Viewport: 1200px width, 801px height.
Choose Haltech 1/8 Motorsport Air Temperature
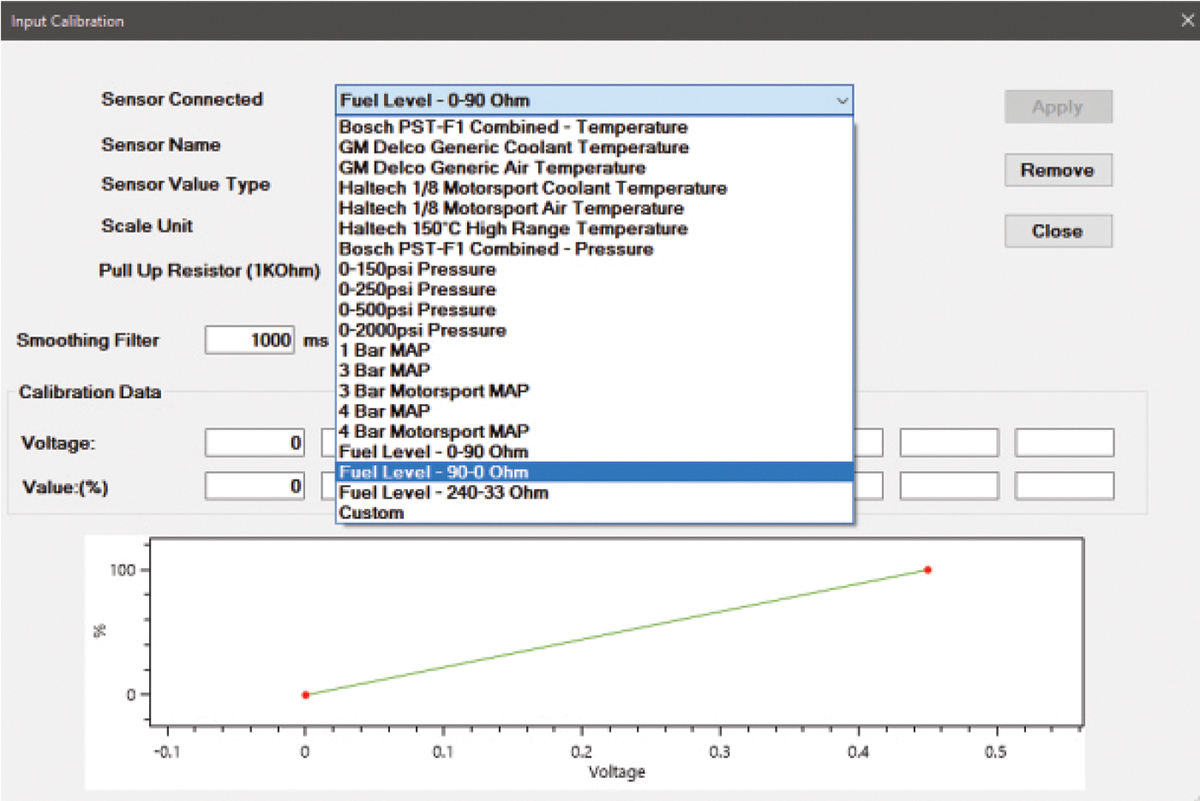[594, 209]
